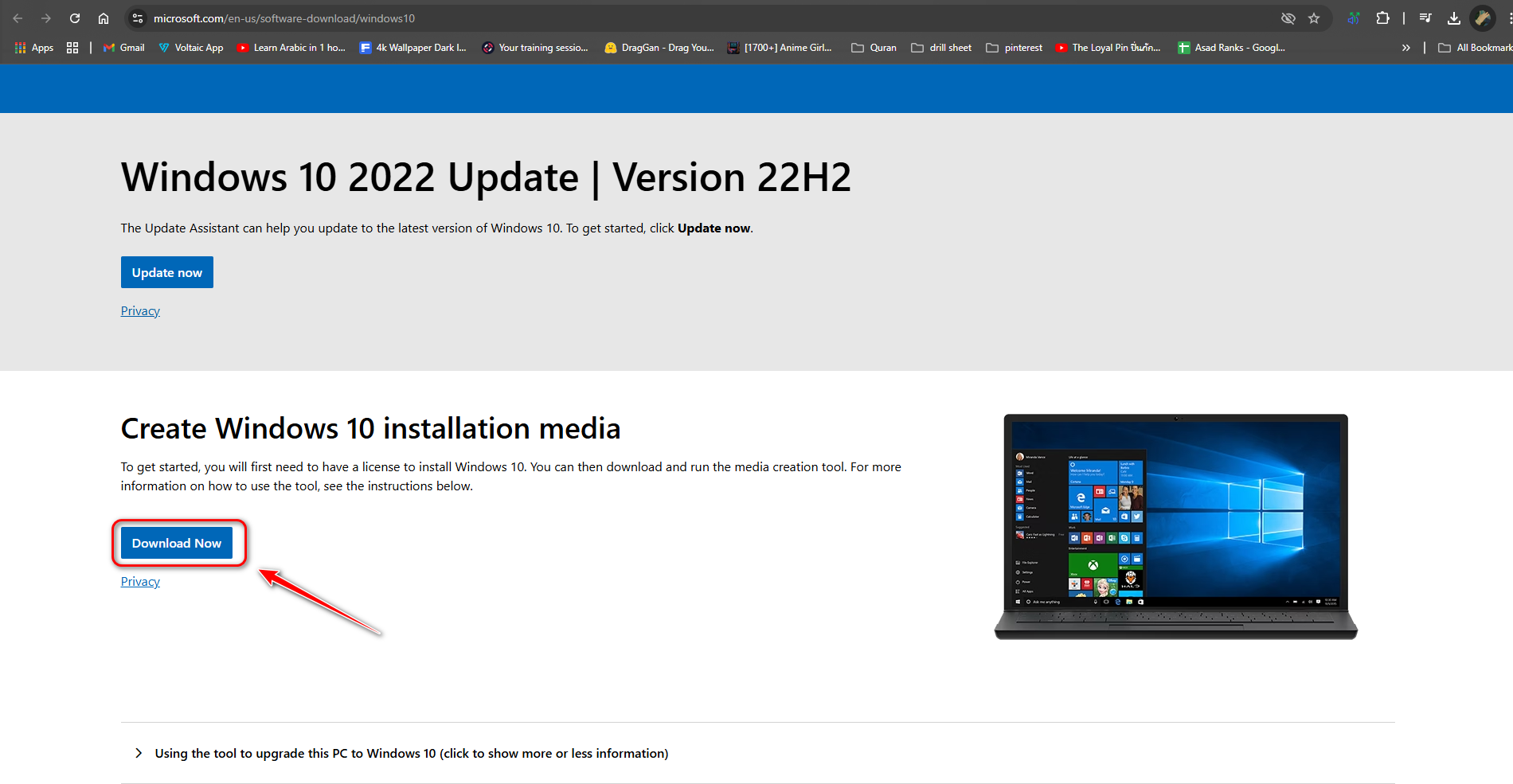The width and height of the screenshot is (1513, 784).
Task: Open the 1700+ Anime Girl bookmark
Action: (780, 48)
